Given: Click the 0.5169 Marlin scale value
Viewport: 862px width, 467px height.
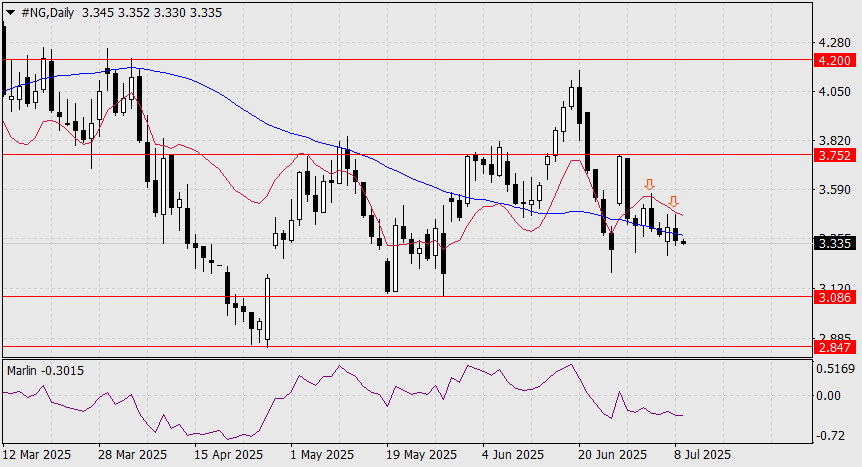Looking at the screenshot, I should [x=836, y=369].
